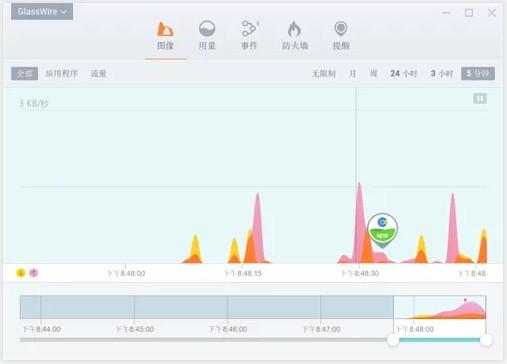
Task: Click the yellow download indicator circle
Action: pos(21,273)
